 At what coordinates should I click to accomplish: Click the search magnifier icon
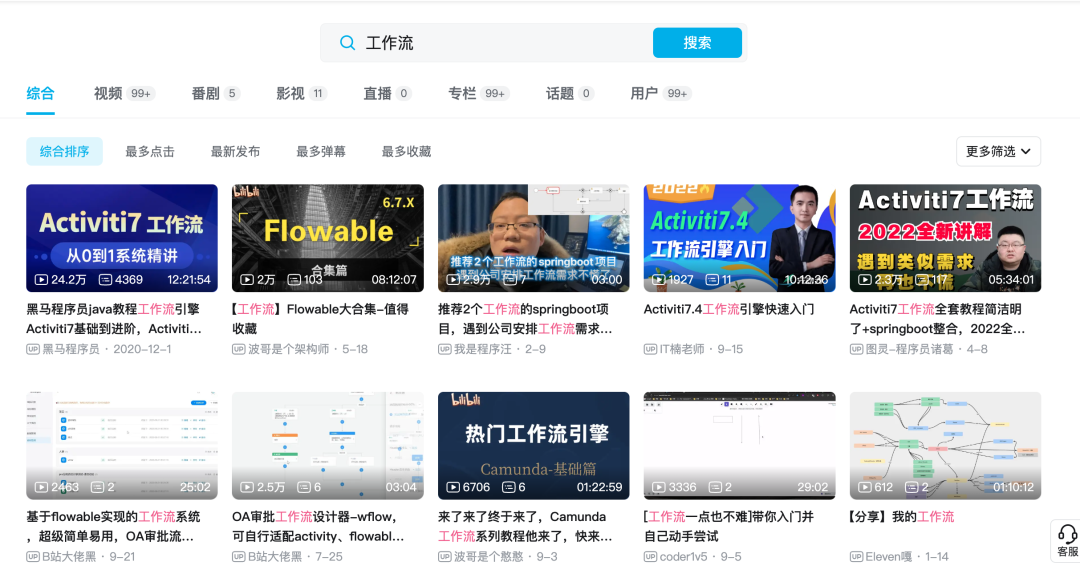click(x=347, y=43)
